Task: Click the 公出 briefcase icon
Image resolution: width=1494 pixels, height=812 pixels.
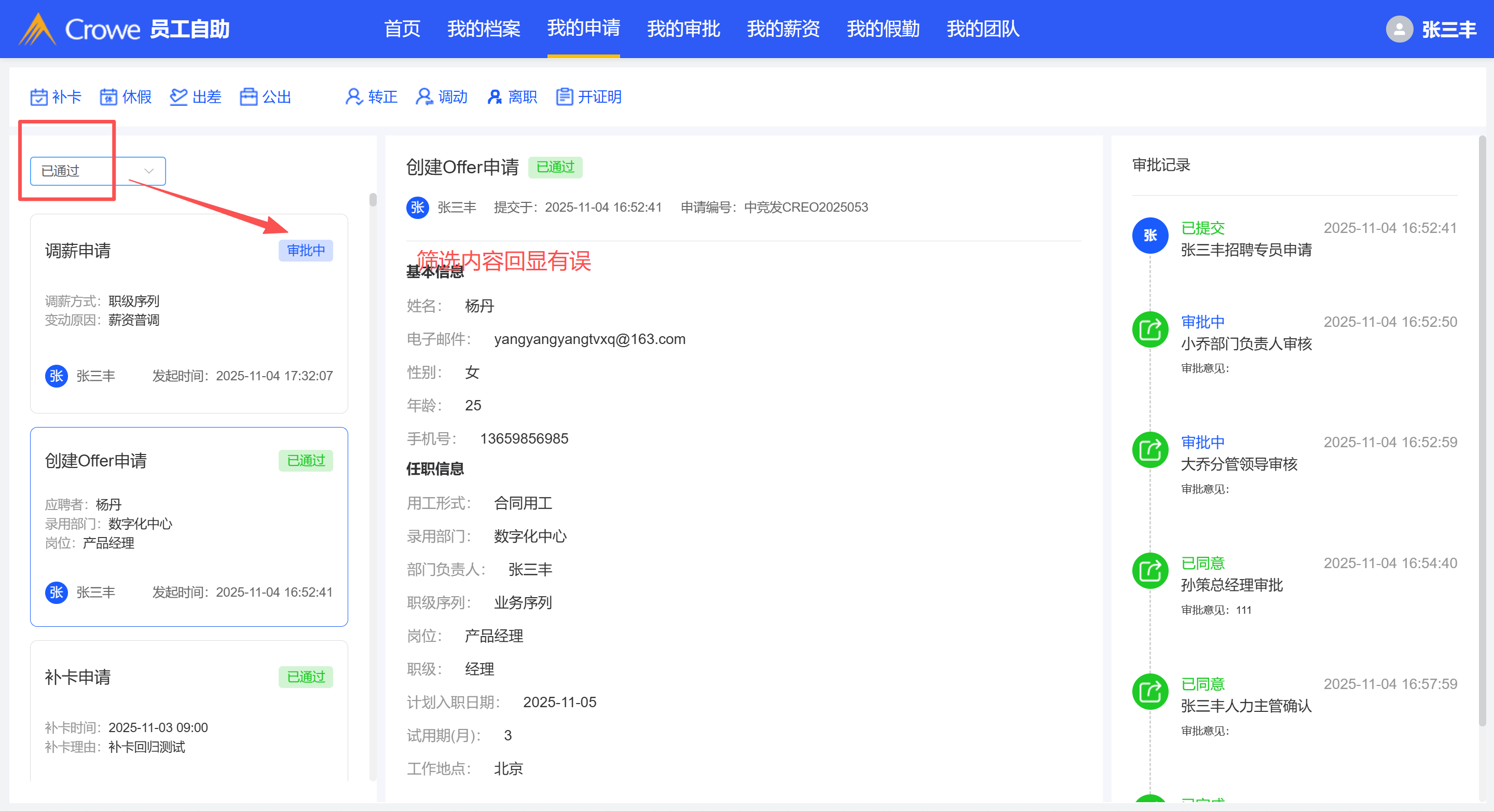Action: [249, 97]
